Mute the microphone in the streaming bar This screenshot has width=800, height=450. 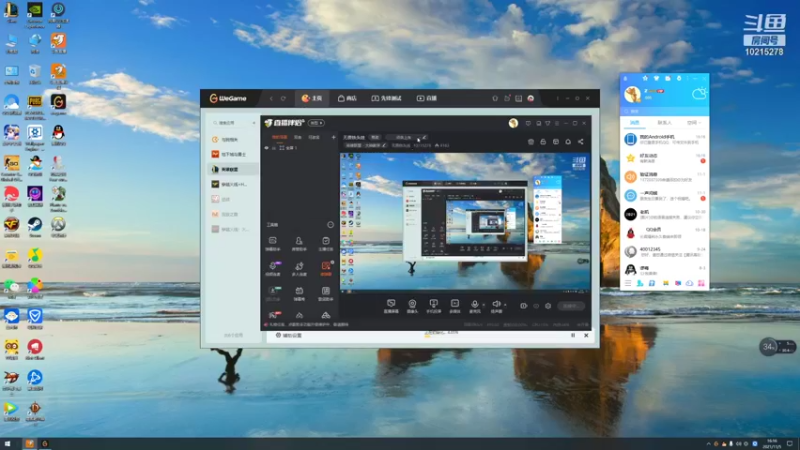474,306
